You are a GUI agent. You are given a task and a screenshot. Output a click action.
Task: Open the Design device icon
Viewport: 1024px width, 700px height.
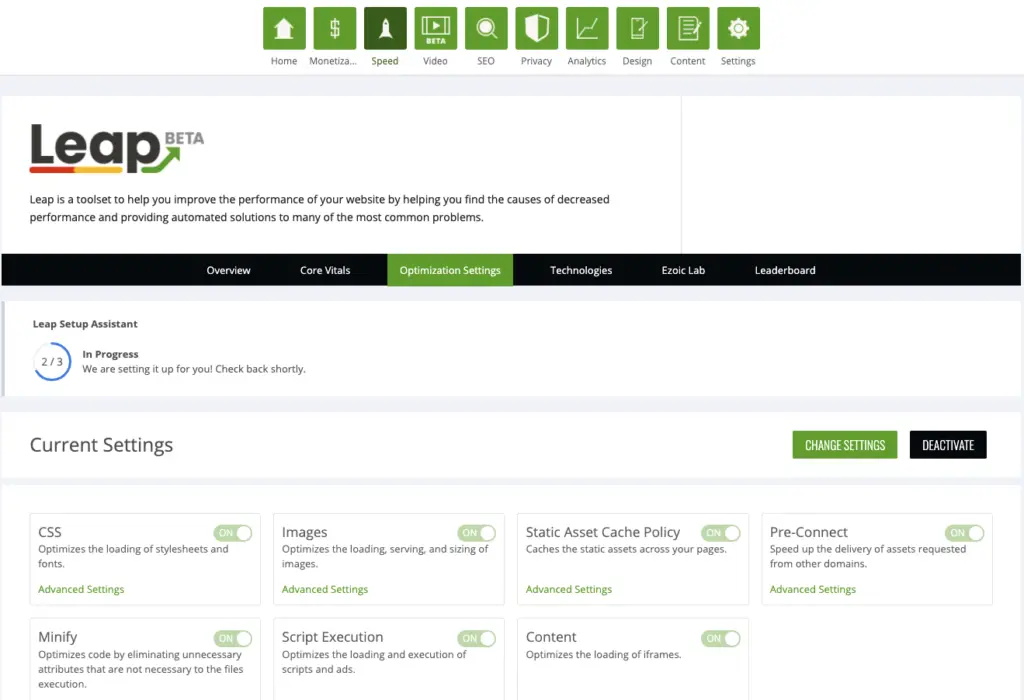[637, 28]
